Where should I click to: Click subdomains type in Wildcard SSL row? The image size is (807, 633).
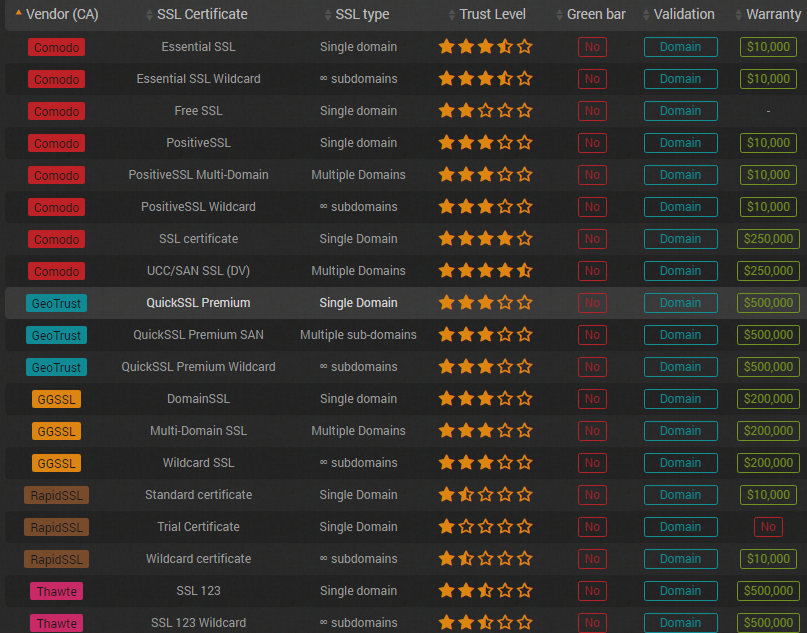coord(358,463)
